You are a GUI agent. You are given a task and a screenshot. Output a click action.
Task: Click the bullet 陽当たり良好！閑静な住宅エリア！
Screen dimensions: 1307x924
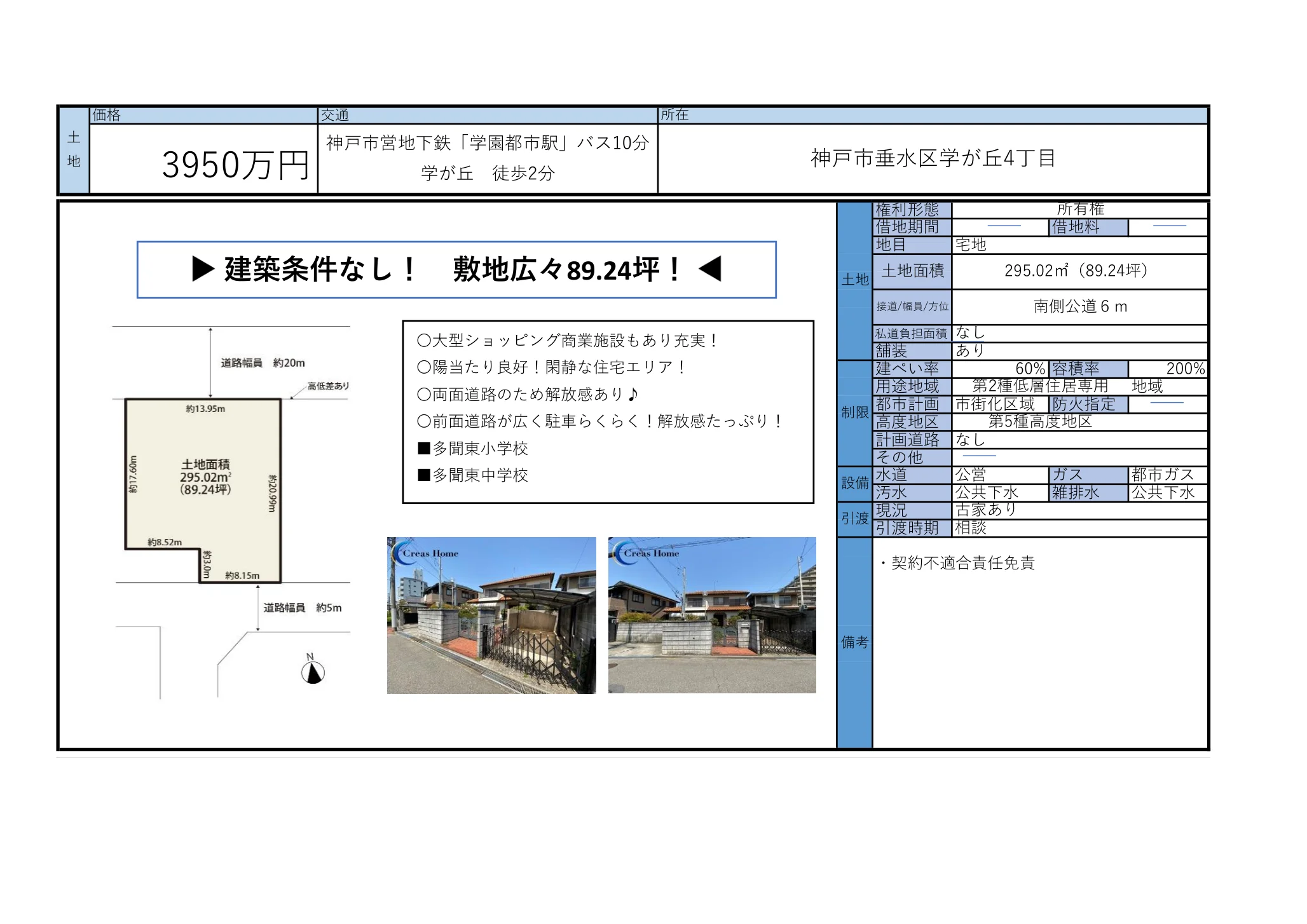coord(551,367)
